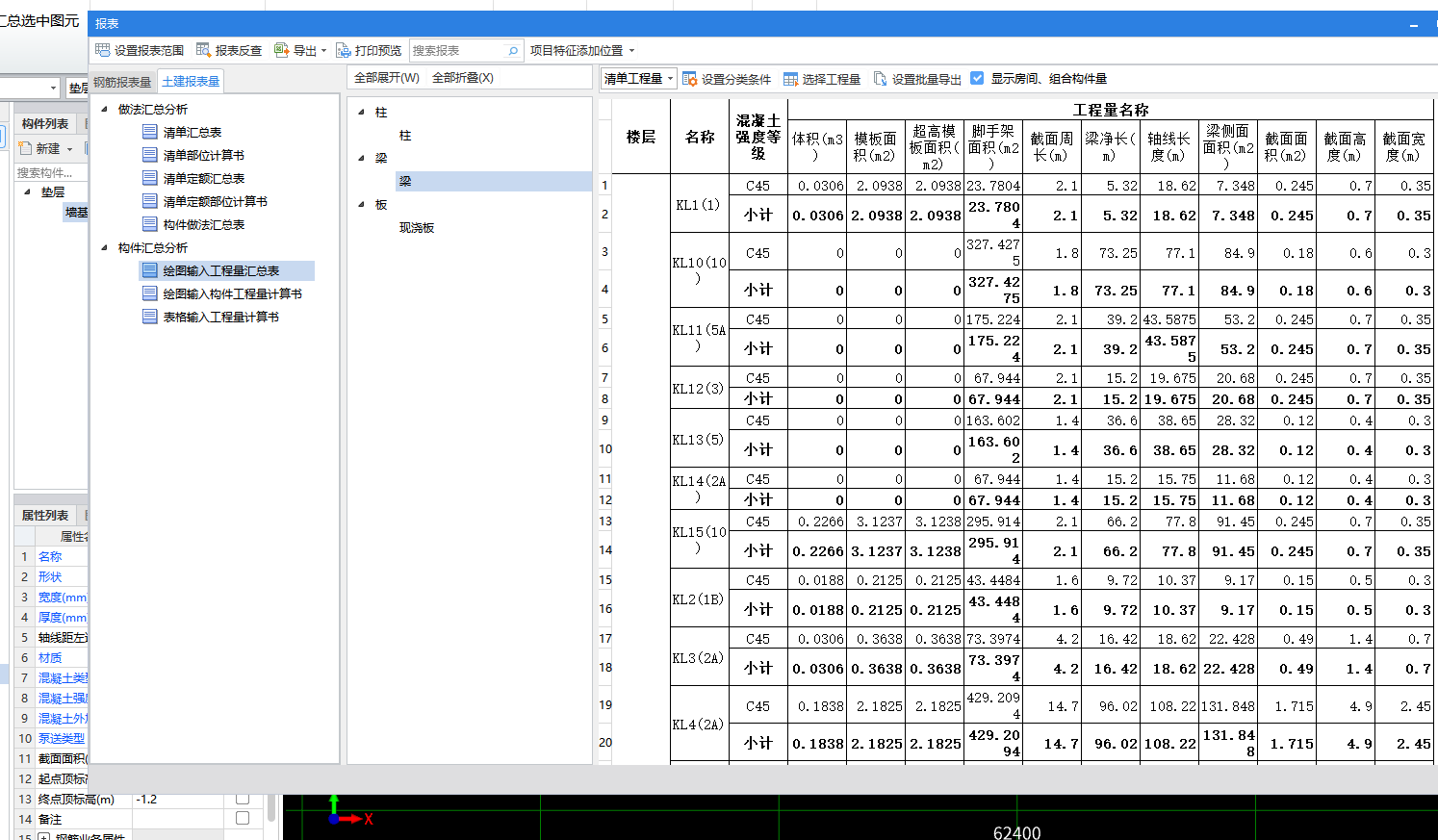Select the 柱 child item under 柱
The image size is (1438, 840).
pyautogui.click(x=405, y=135)
